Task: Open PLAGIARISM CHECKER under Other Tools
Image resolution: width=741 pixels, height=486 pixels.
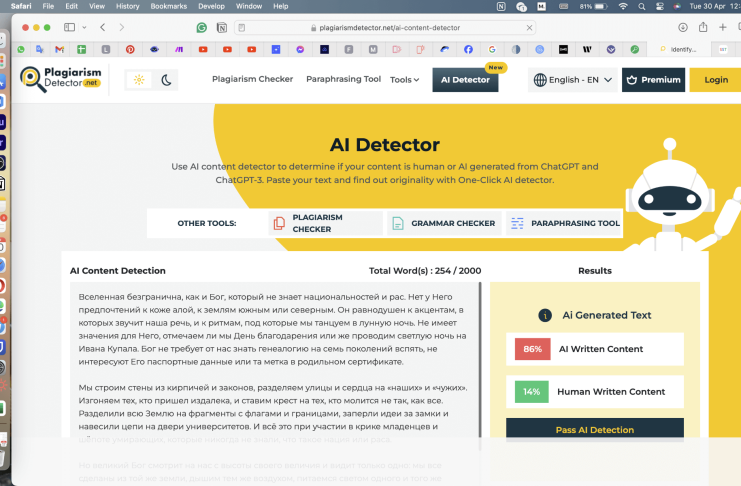Action: (x=325, y=223)
